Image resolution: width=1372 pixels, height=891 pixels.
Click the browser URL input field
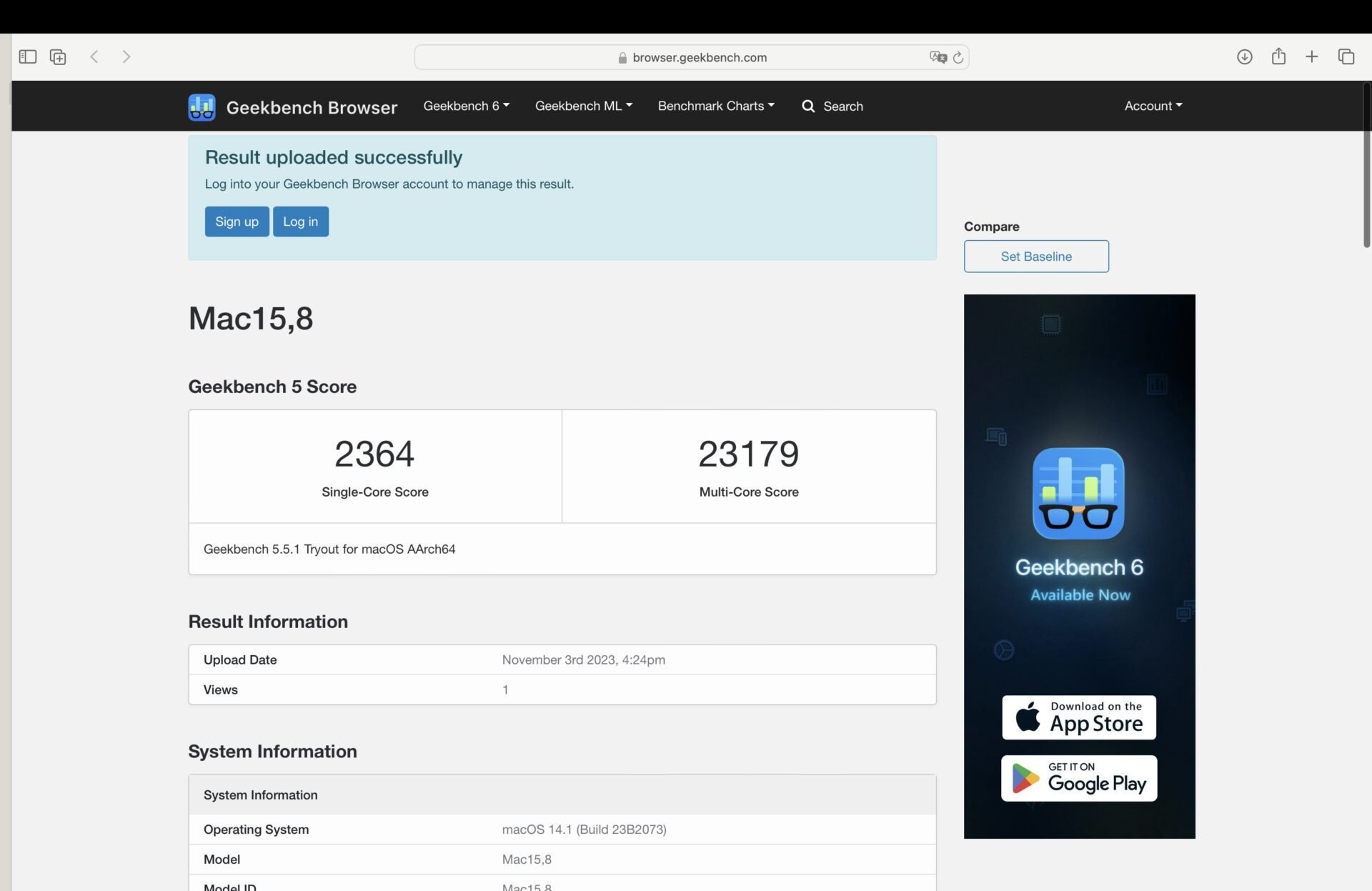coord(691,57)
